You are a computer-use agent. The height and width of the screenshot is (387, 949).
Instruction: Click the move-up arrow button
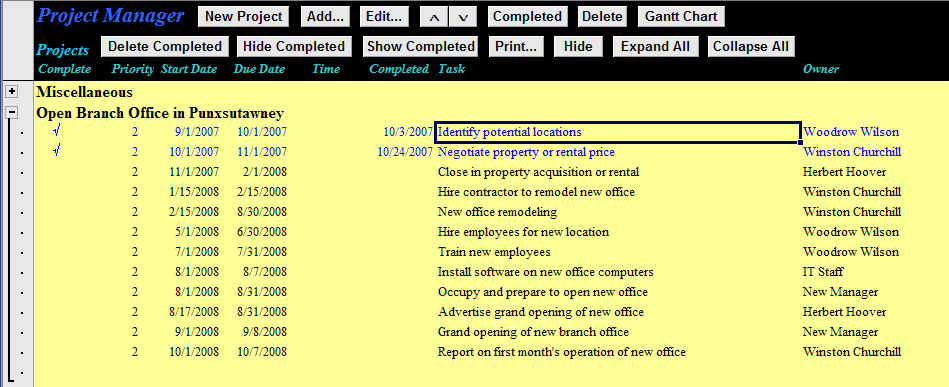[434, 17]
